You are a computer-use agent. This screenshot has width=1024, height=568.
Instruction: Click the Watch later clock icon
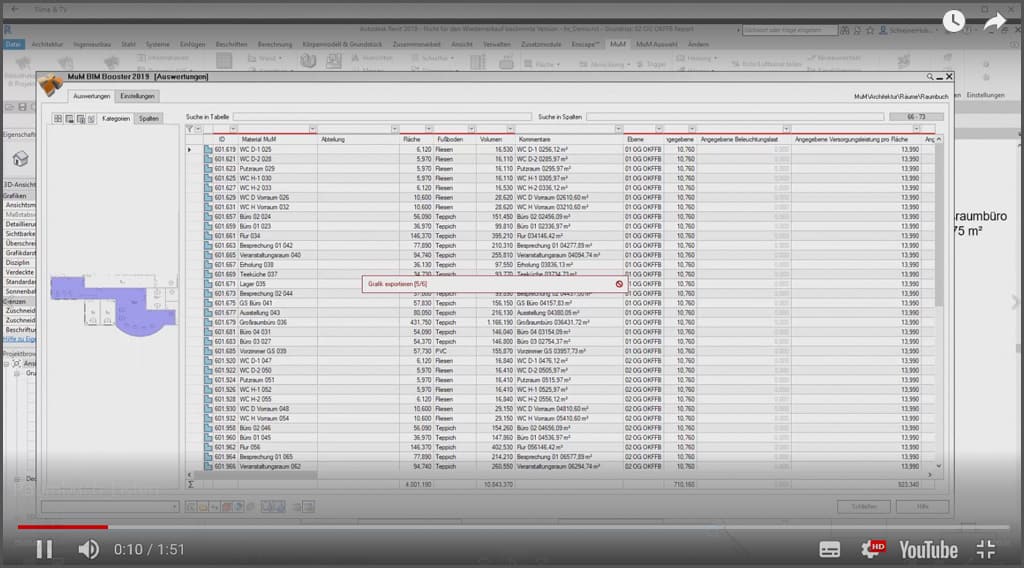(x=953, y=20)
